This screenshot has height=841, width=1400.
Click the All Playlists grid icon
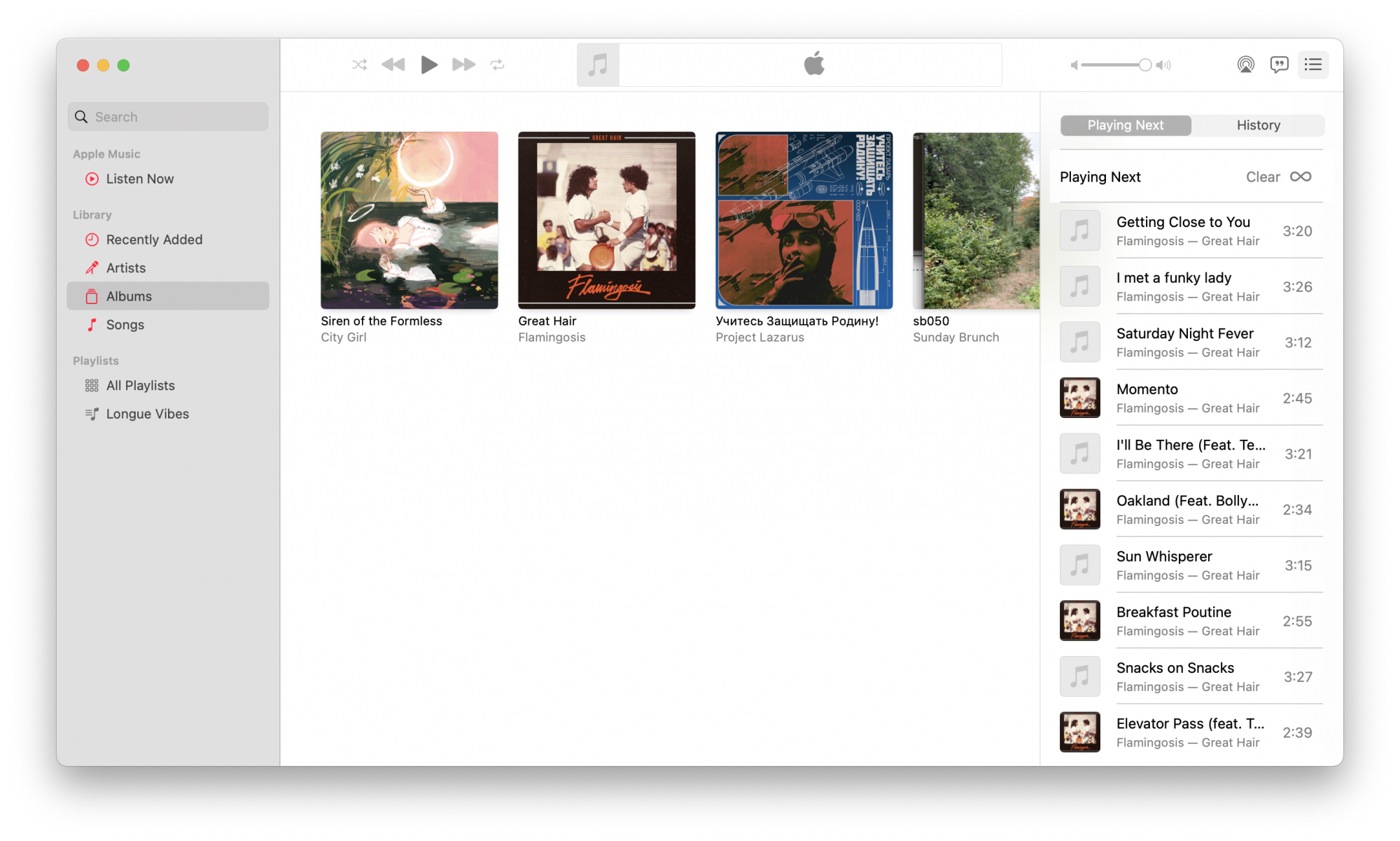92,385
